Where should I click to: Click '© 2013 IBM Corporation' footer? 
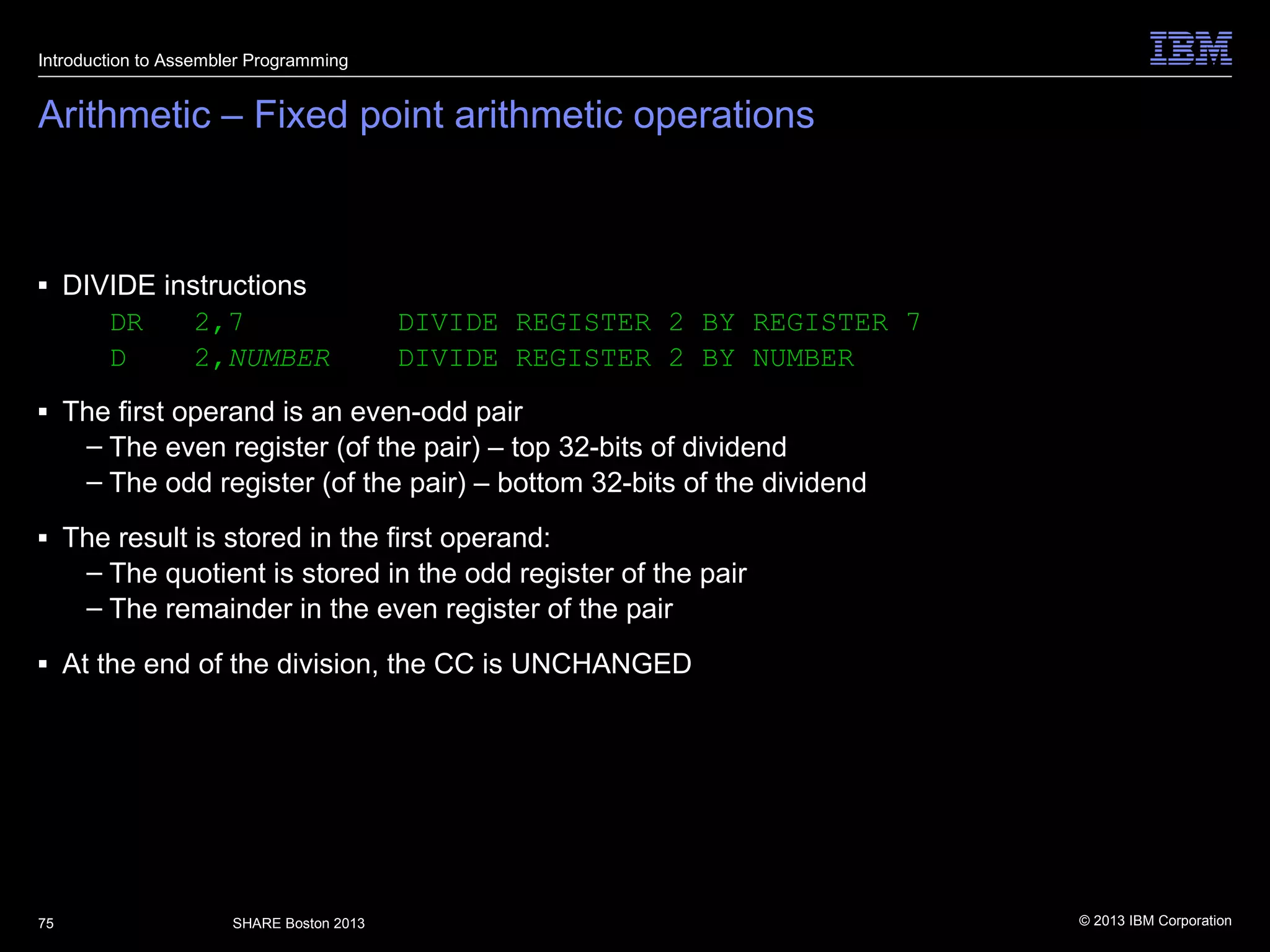coord(1155,921)
